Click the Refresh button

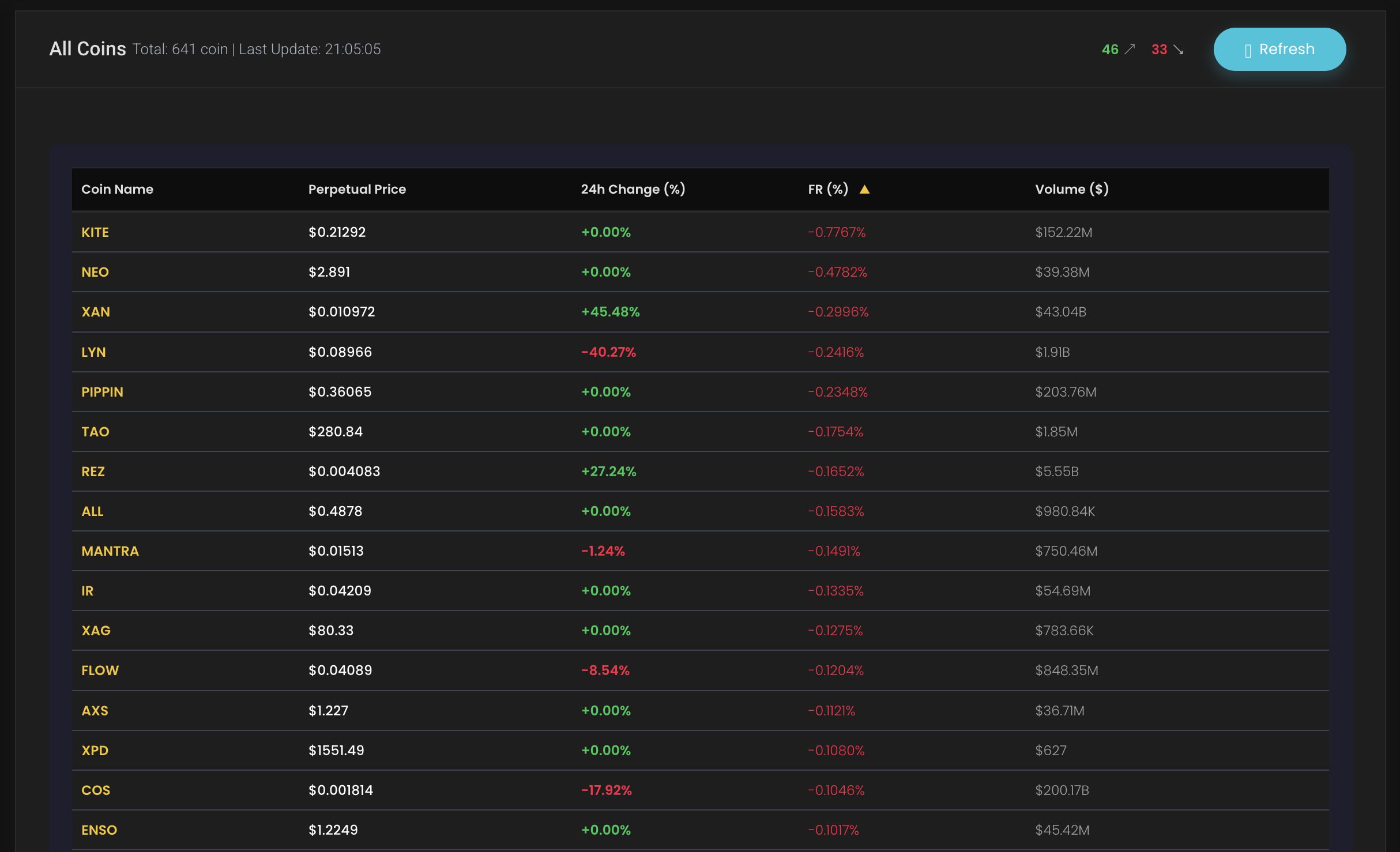click(1279, 50)
